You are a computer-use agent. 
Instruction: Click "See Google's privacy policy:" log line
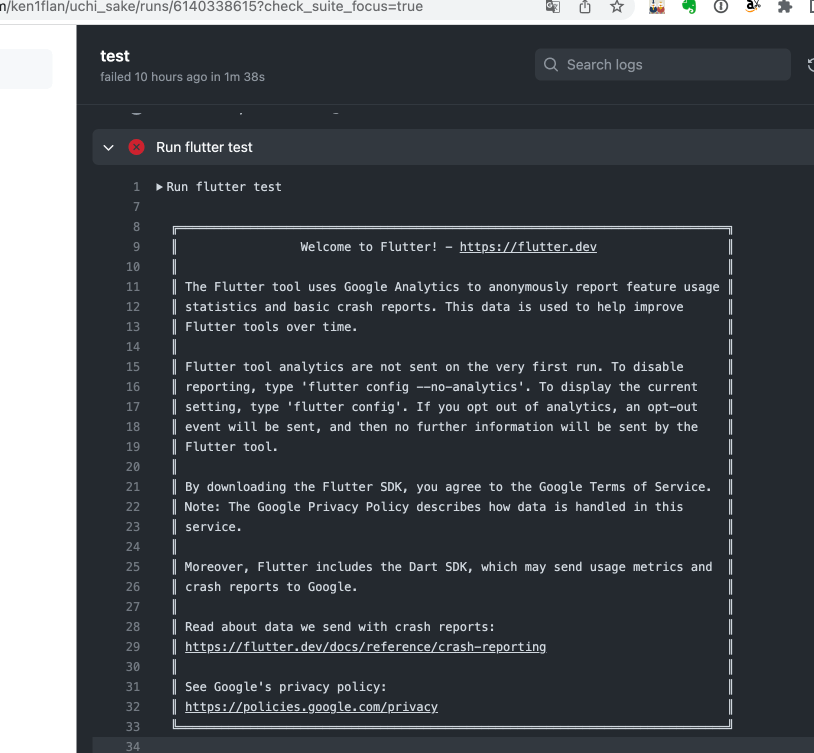(286, 687)
